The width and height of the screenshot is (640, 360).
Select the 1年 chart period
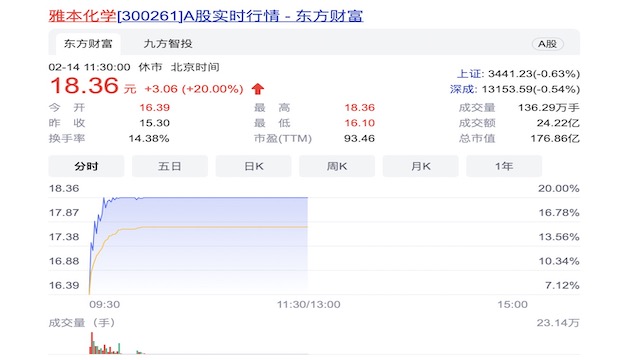pyautogui.click(x=504, y=166)
